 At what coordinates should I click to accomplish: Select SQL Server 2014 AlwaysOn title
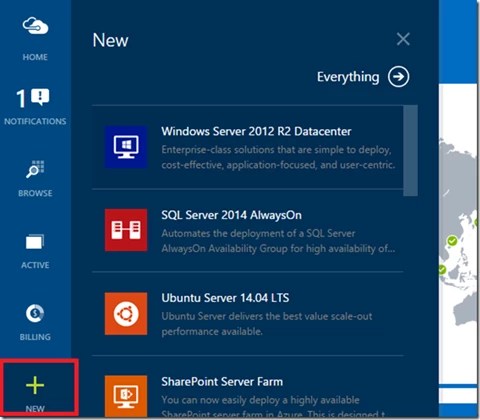(232, 215)
